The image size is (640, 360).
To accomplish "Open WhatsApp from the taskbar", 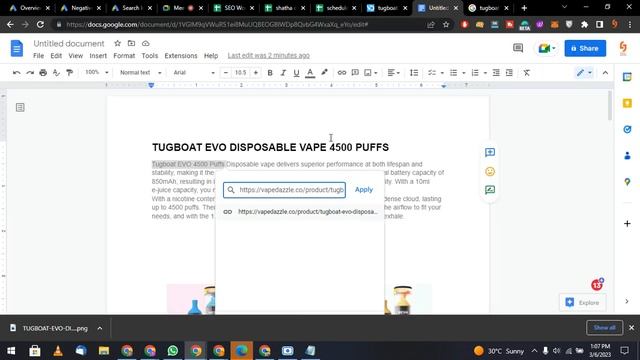I will point(173,351).
